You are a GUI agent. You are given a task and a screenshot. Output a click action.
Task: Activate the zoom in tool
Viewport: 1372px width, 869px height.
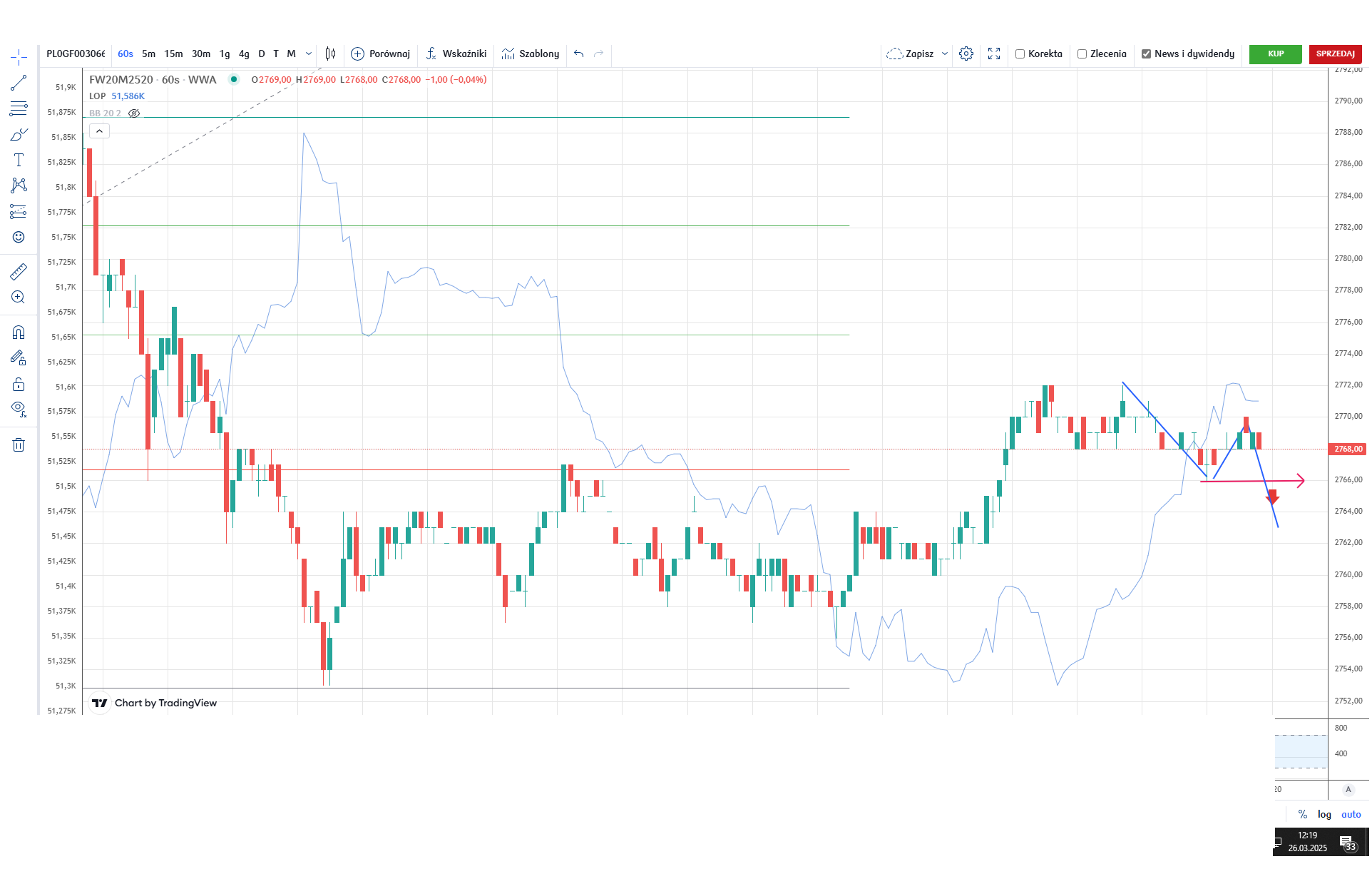tap(19, 297)
